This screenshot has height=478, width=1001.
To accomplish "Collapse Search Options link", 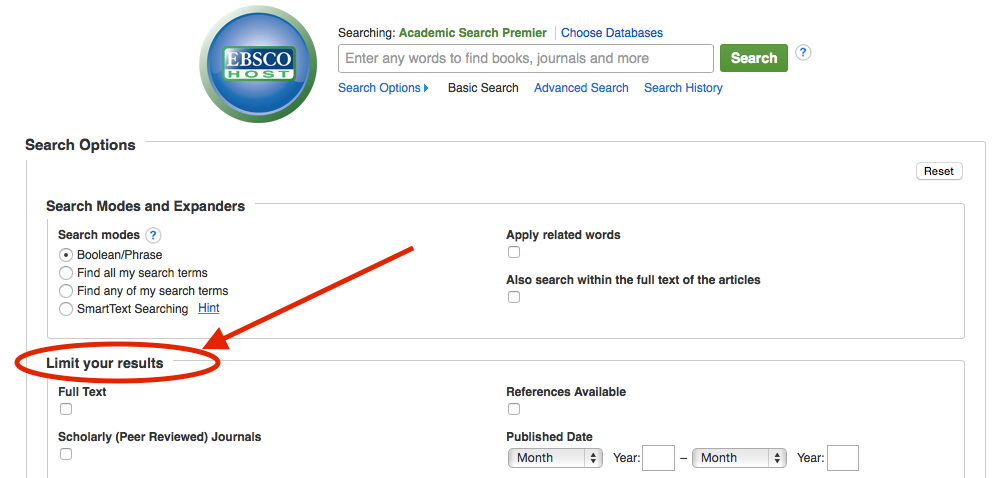I will (383, 88).
